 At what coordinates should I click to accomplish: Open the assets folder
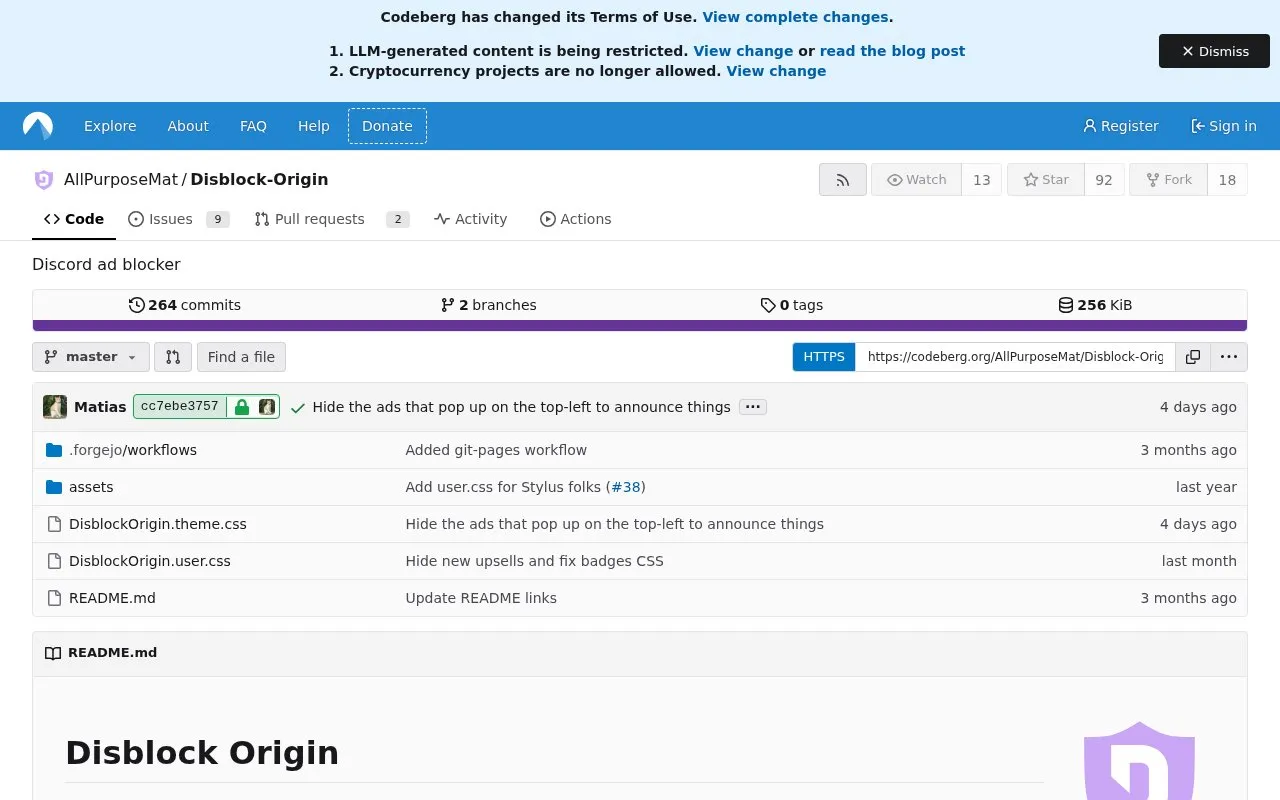point(91,487)
